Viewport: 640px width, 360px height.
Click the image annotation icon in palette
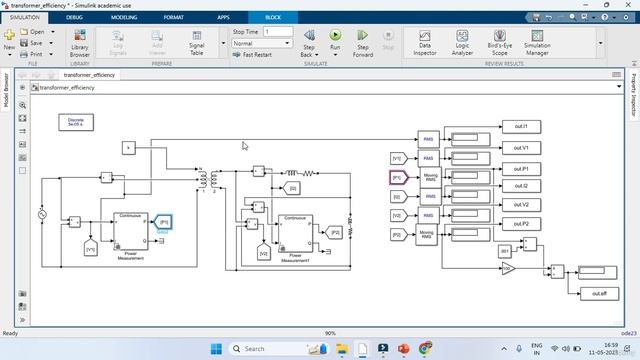[22, 158]
